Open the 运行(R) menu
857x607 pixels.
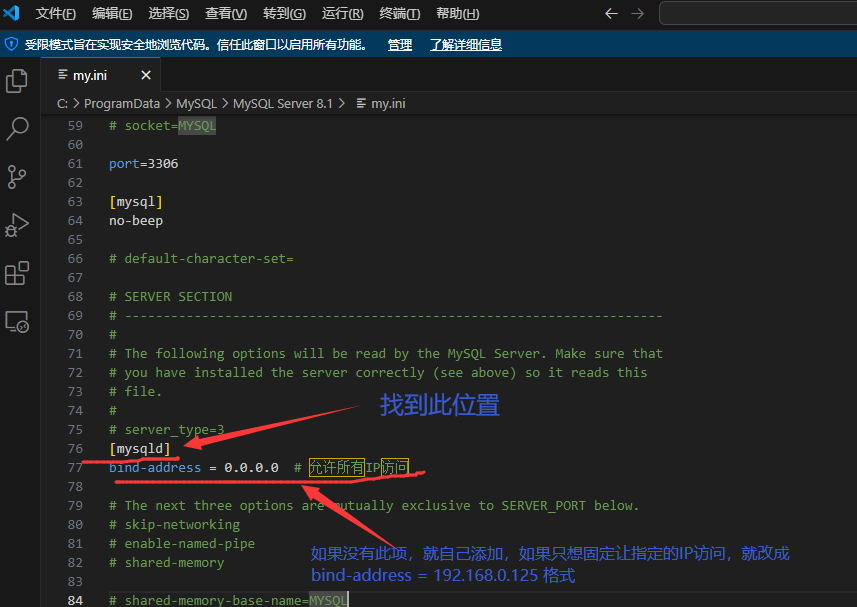click(342, 14)
